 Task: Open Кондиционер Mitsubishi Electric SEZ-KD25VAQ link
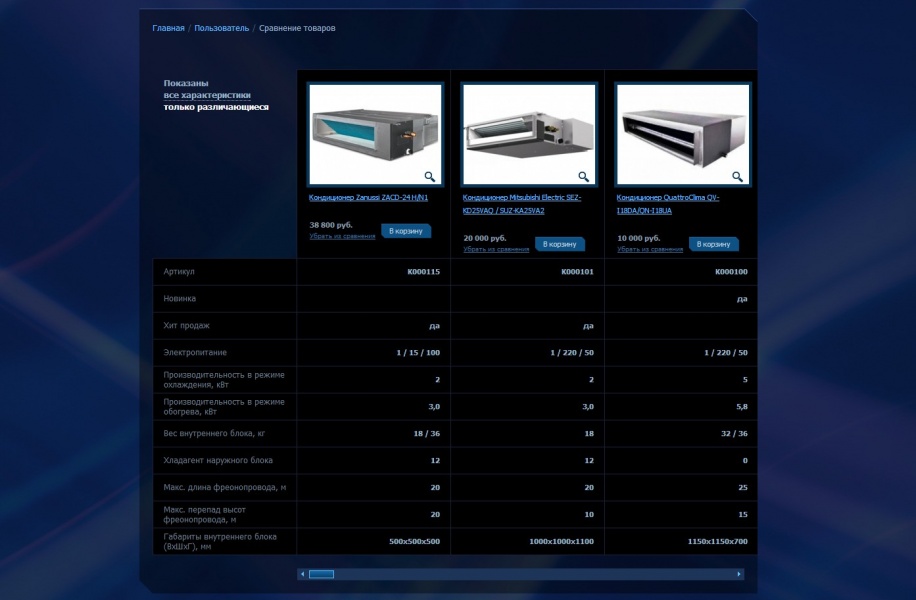pos(522,204)
